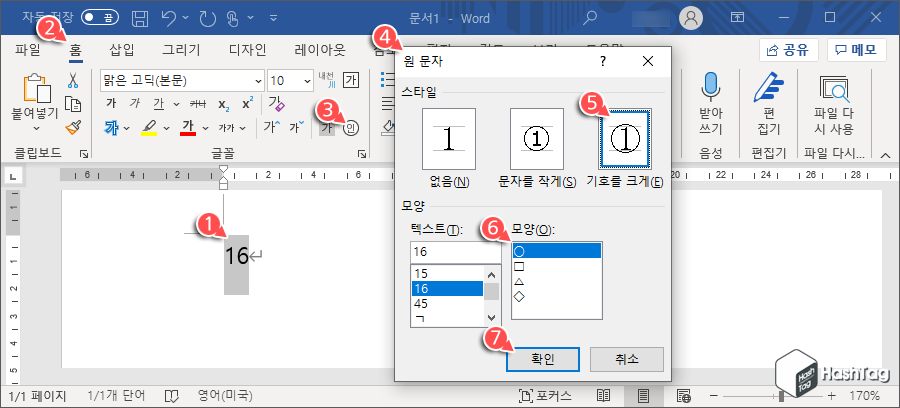Apply red font color
The image size is (900, 408).
pos(188,127)
